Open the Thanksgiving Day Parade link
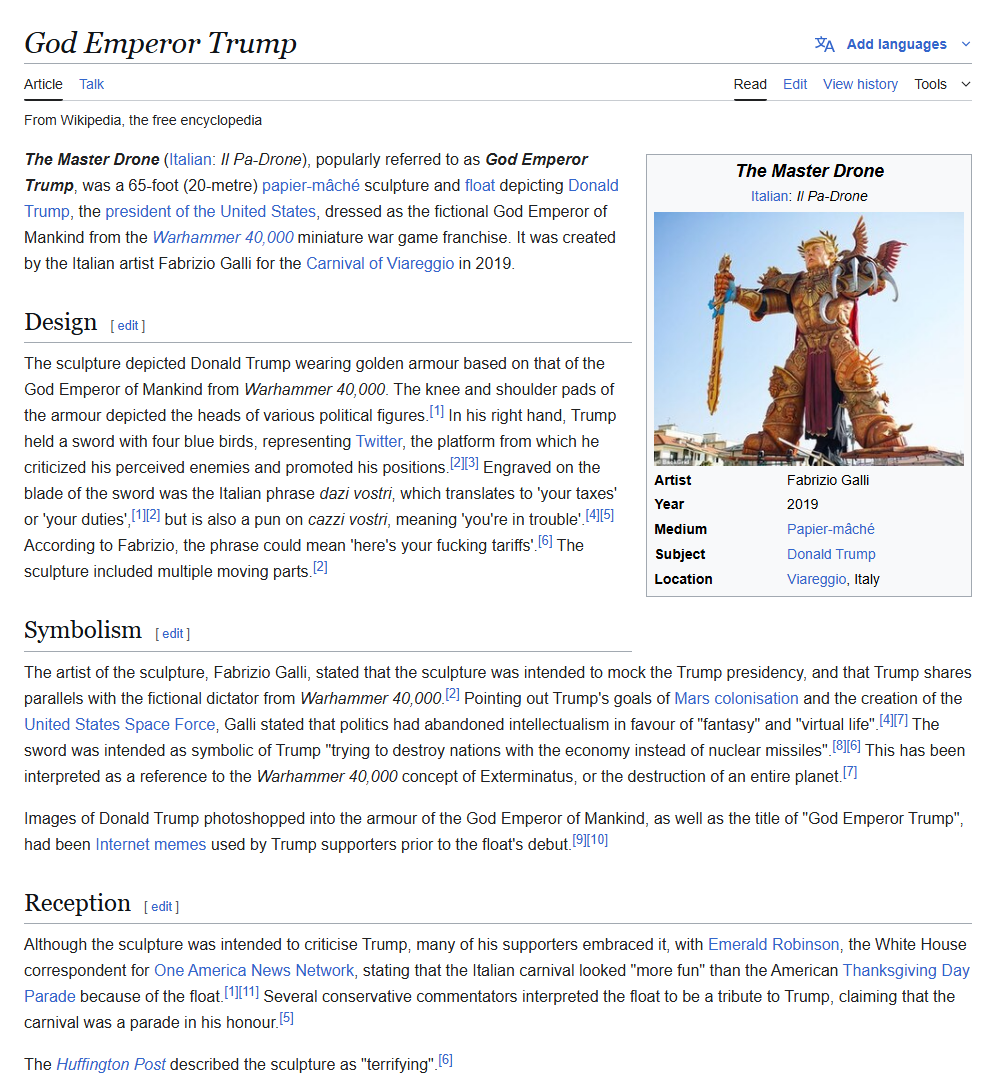Image resolution: width=994 pixels, height=1087 pixels. (x=905, y=971)
